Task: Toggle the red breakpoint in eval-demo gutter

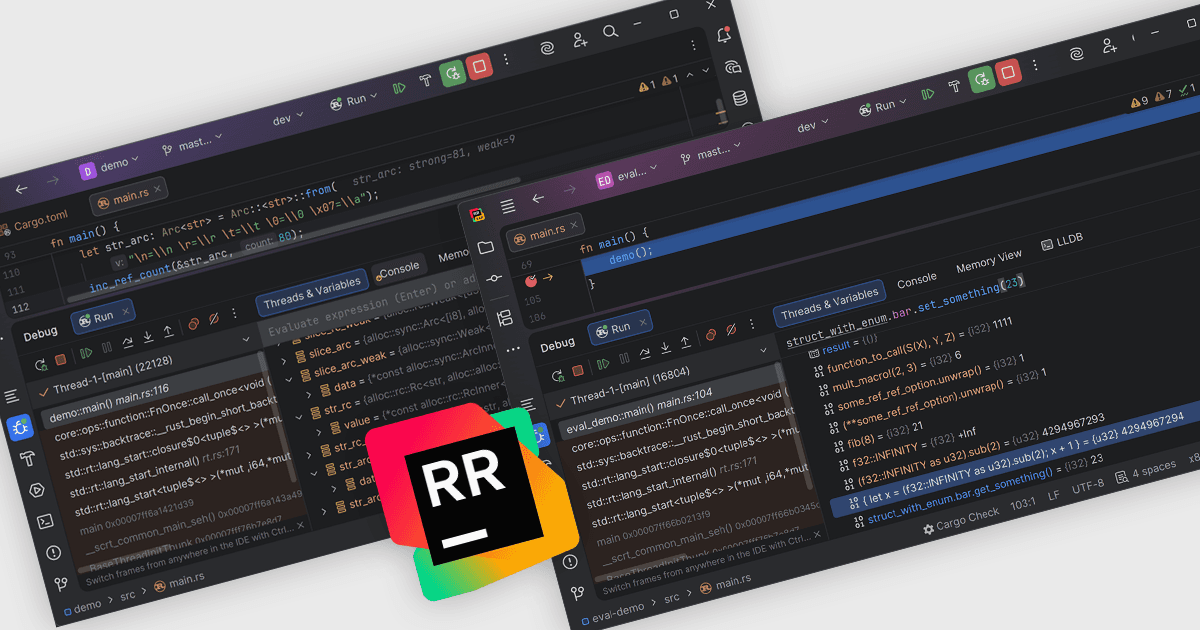Action: [531, 282]
